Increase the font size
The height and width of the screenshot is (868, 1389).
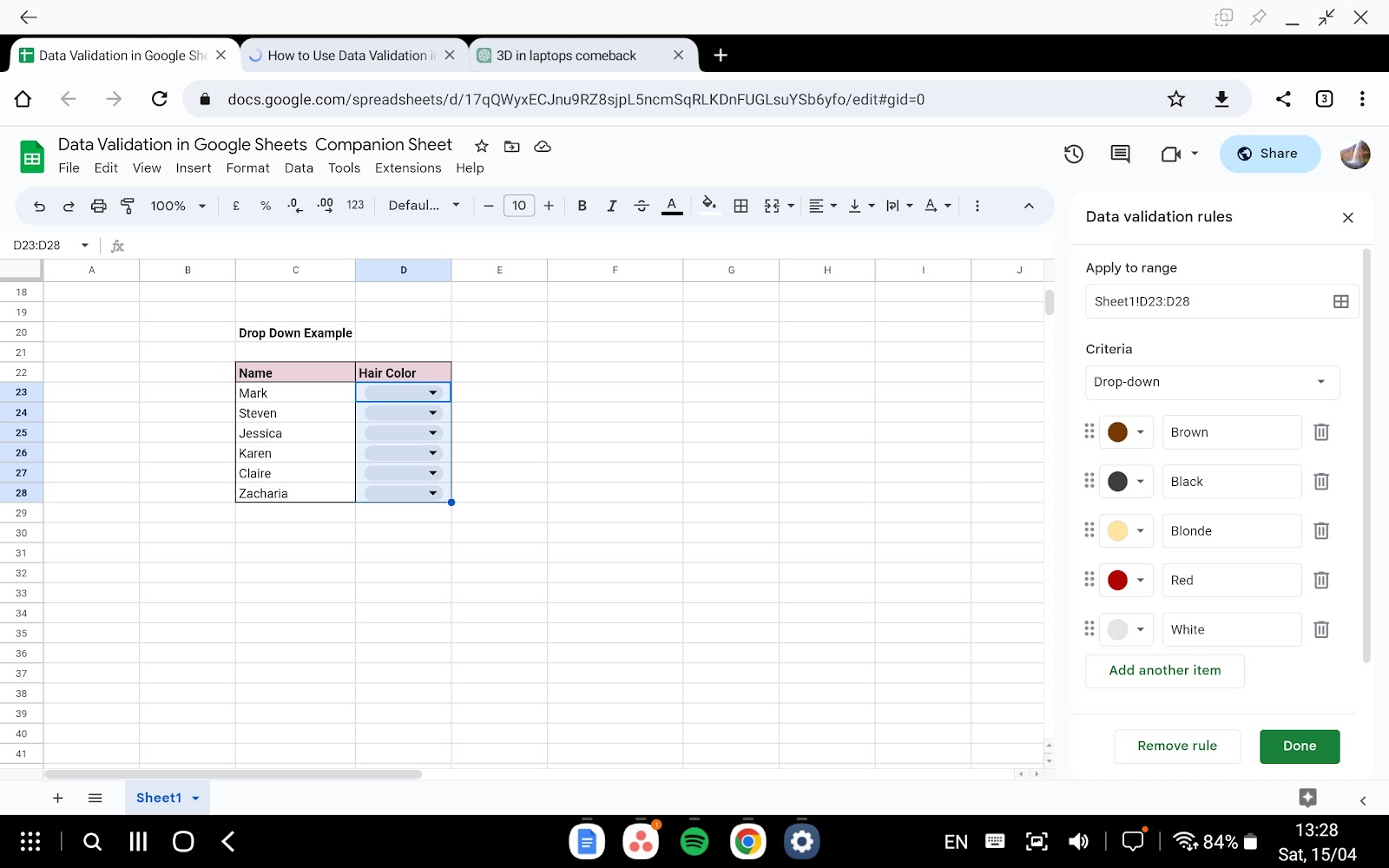(x=549, y=206)
